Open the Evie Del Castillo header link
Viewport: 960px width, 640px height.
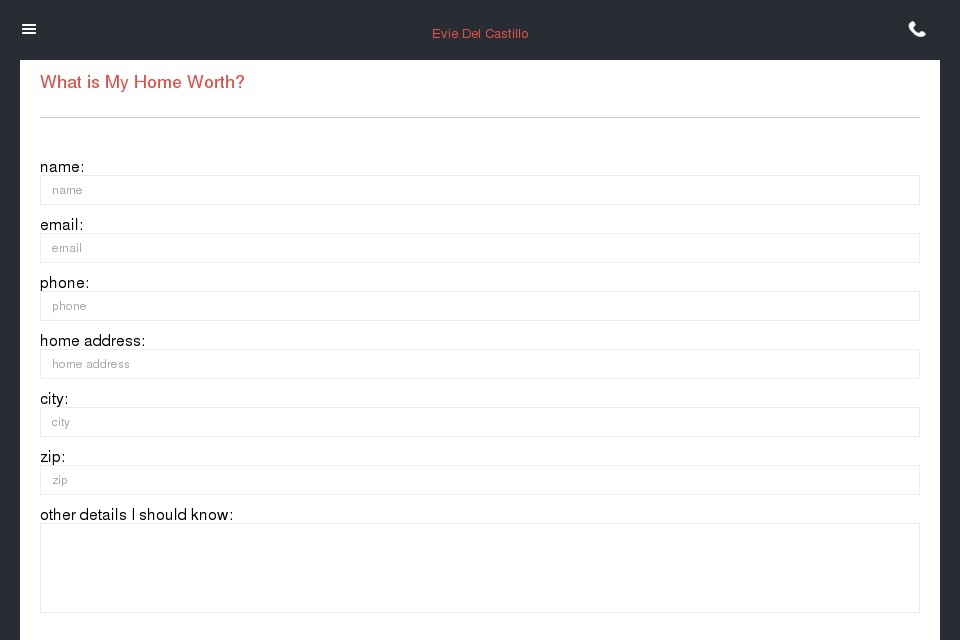[480, 34]
